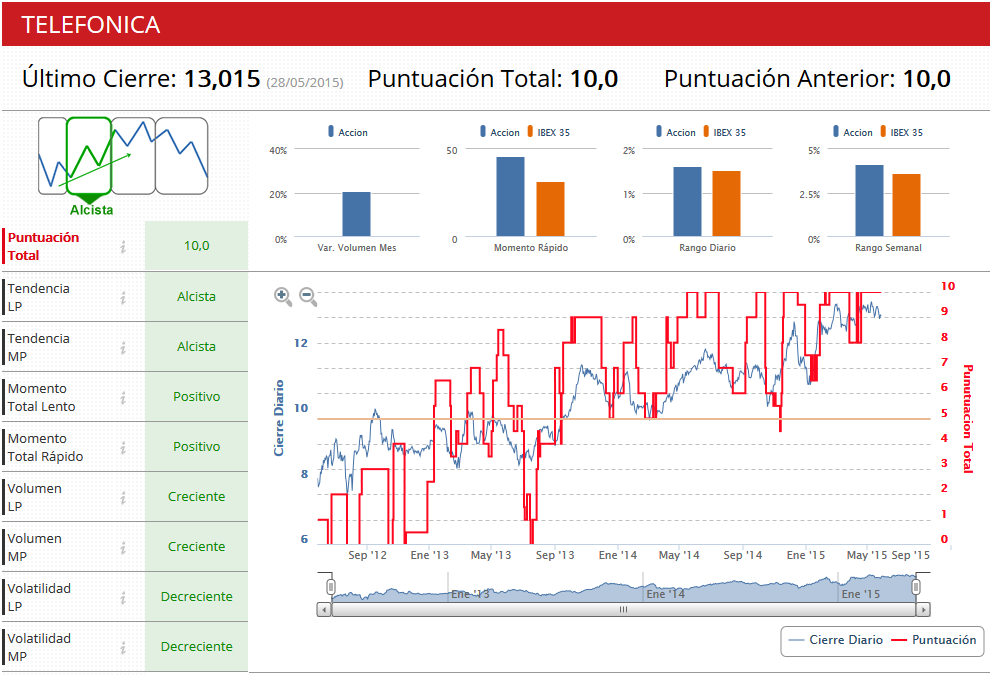Image resolution: width=993 pixels, height=676 pixels.
Task: Click Positivo value for Momento Total Lento
Action: coord(196,397)
